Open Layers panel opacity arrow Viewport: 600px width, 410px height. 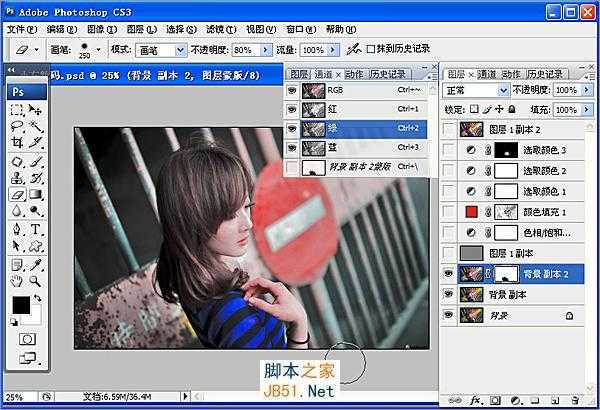[x=587, y=90]
